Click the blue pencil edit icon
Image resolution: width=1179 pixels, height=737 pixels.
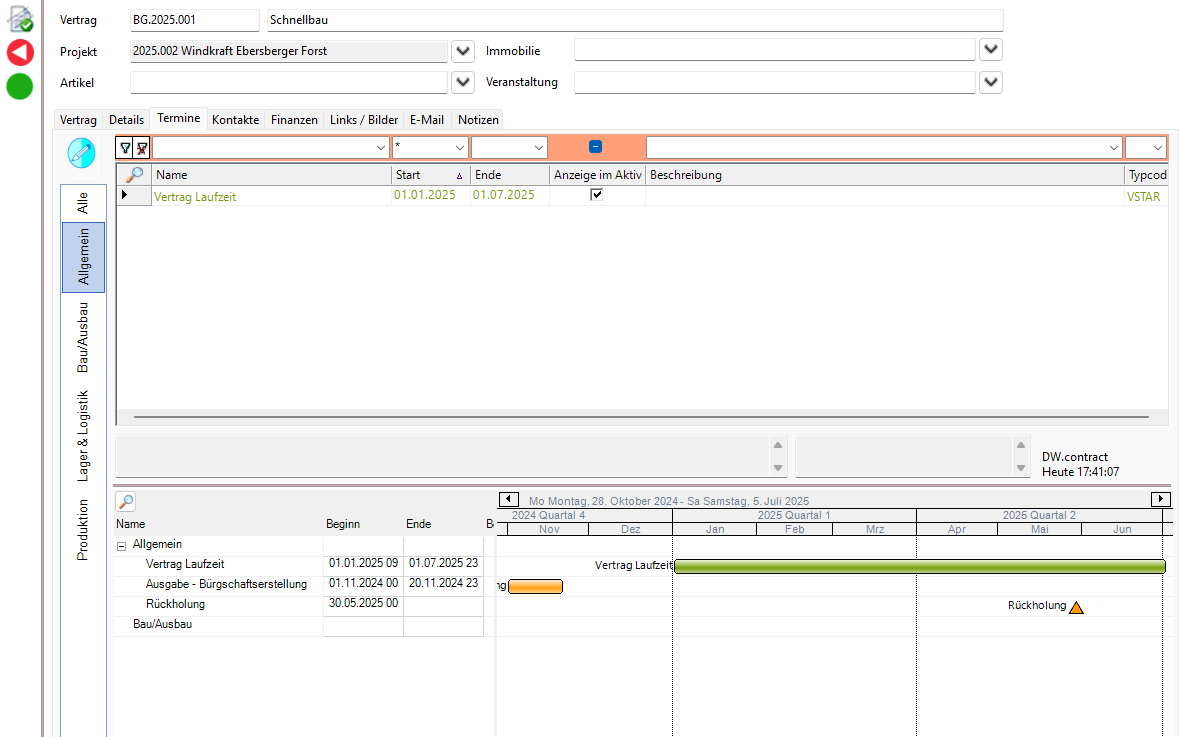81,153
